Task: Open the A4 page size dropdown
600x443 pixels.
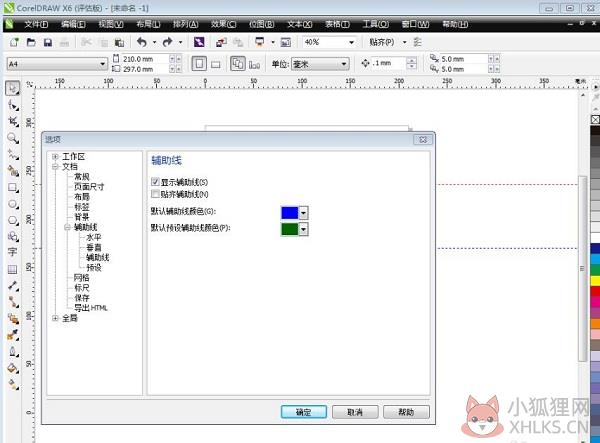Action: pos(103,64)
